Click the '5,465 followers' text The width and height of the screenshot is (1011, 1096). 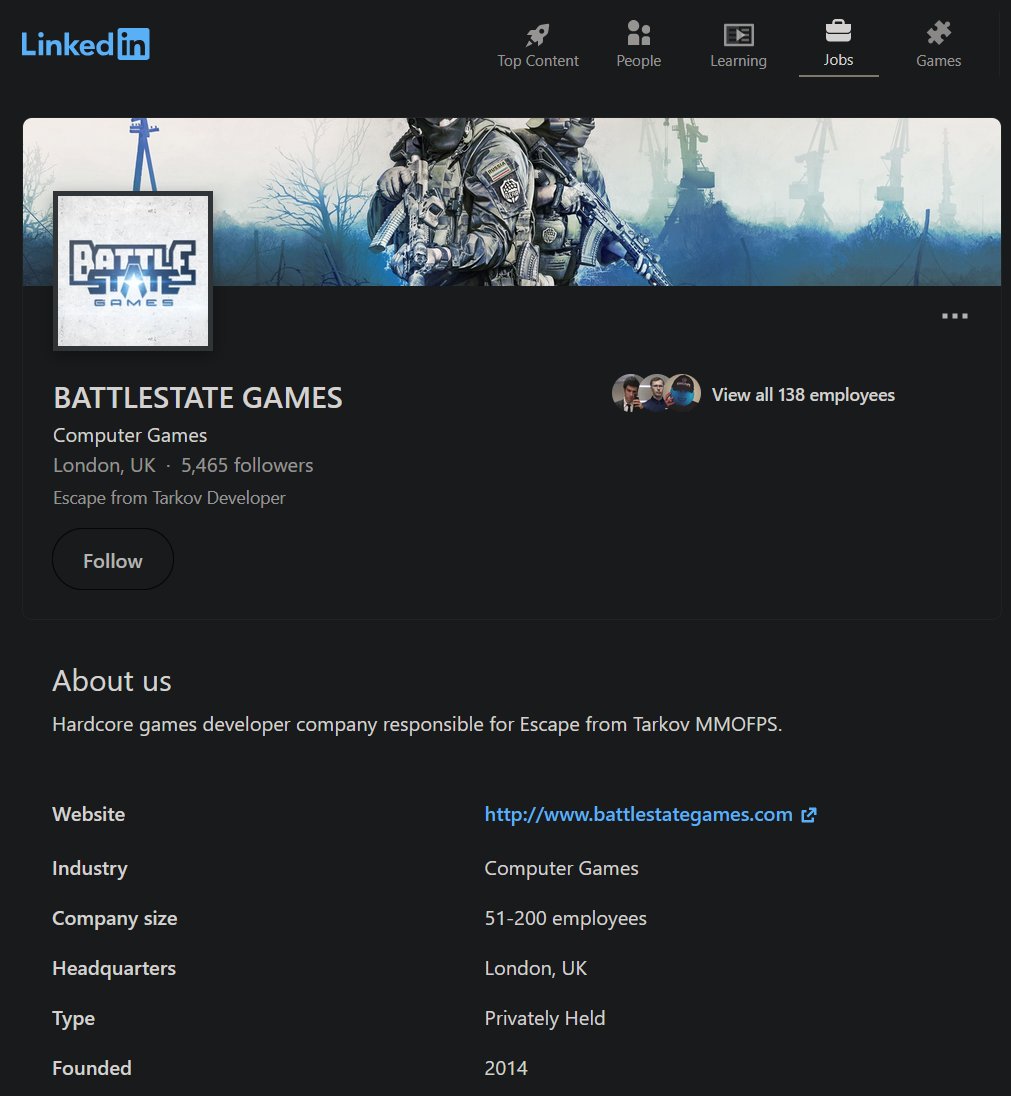[247, 466]
